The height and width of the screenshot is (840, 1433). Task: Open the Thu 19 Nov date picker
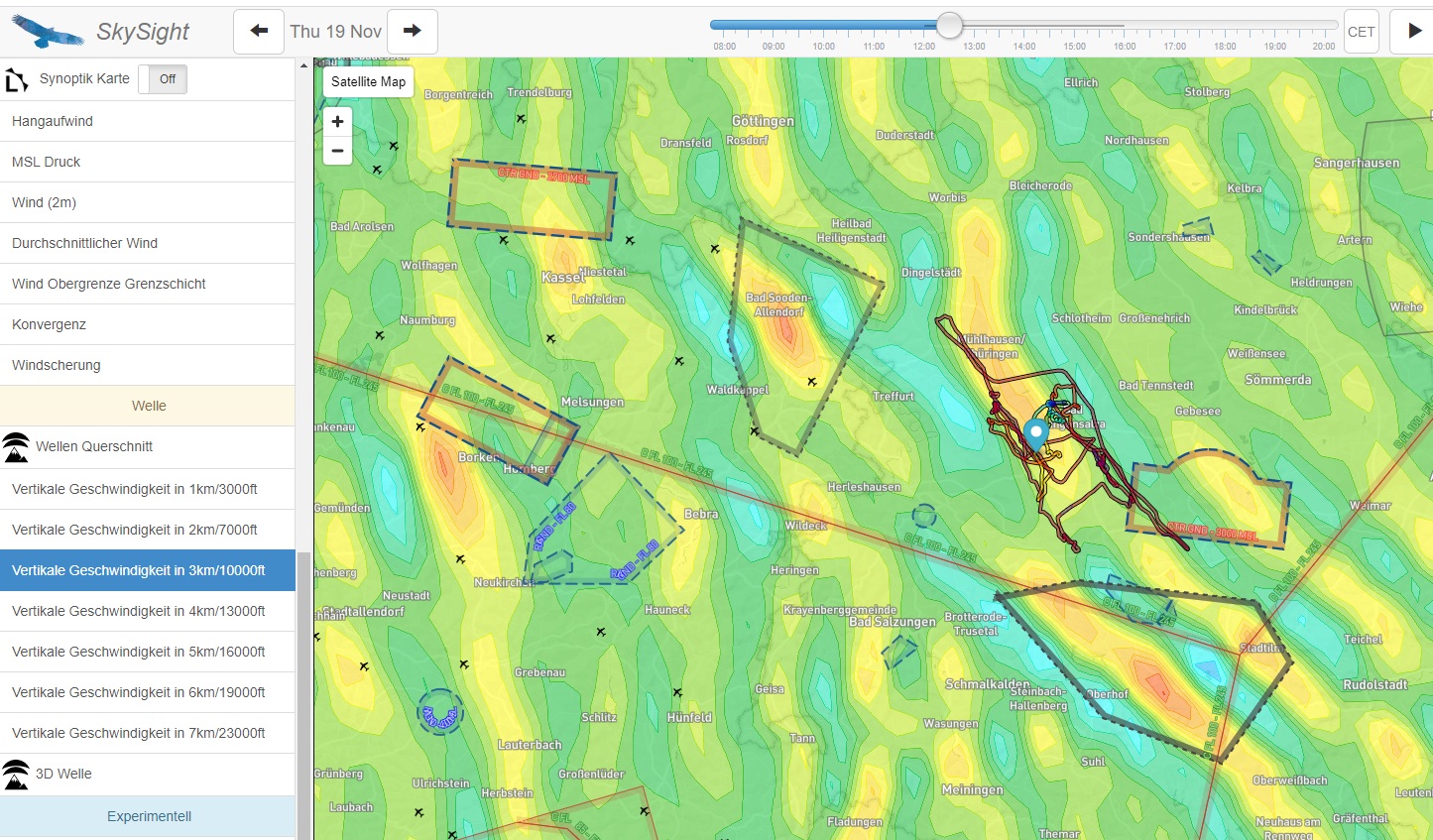pyautogui.click(x=335, y=32)
